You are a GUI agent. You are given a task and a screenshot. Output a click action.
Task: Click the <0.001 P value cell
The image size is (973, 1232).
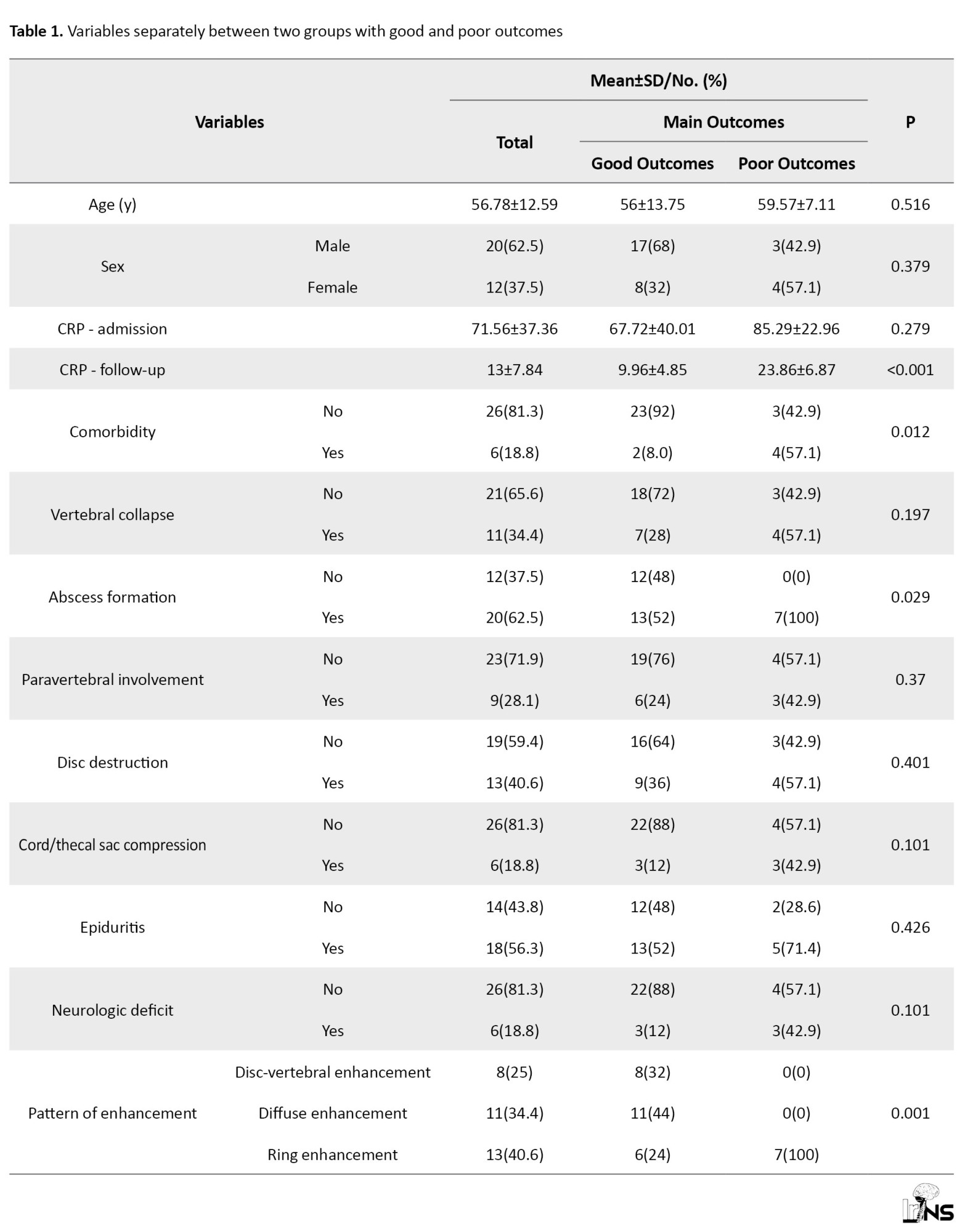click(910, 370)
